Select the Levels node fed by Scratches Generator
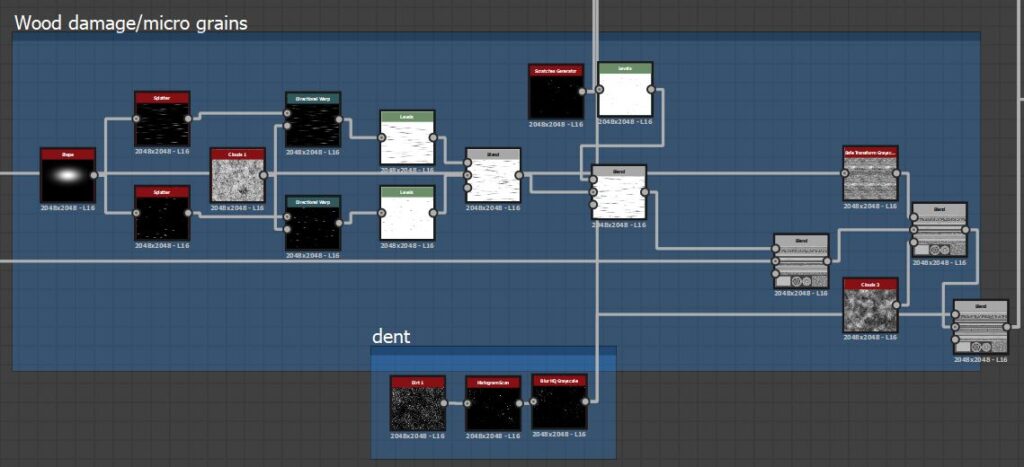 [x=625, y=89]
